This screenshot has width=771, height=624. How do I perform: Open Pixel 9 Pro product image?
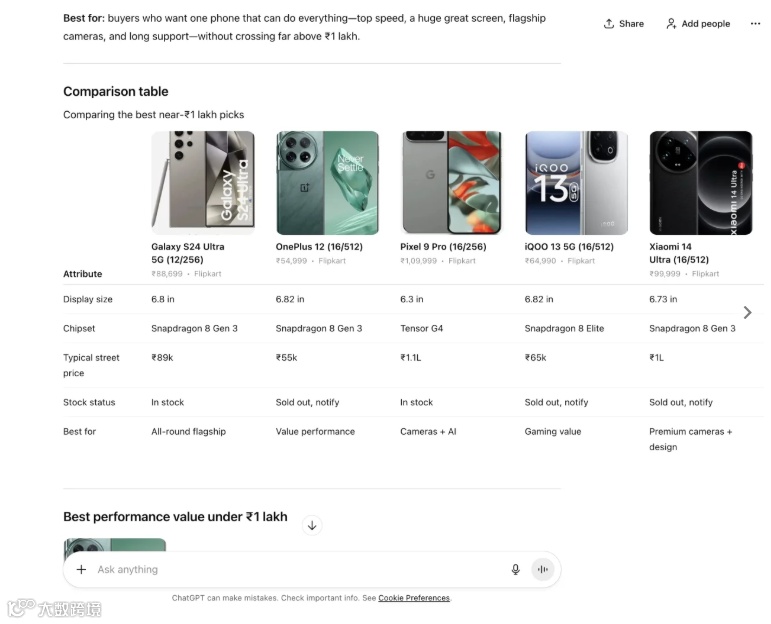pos(452,183)
